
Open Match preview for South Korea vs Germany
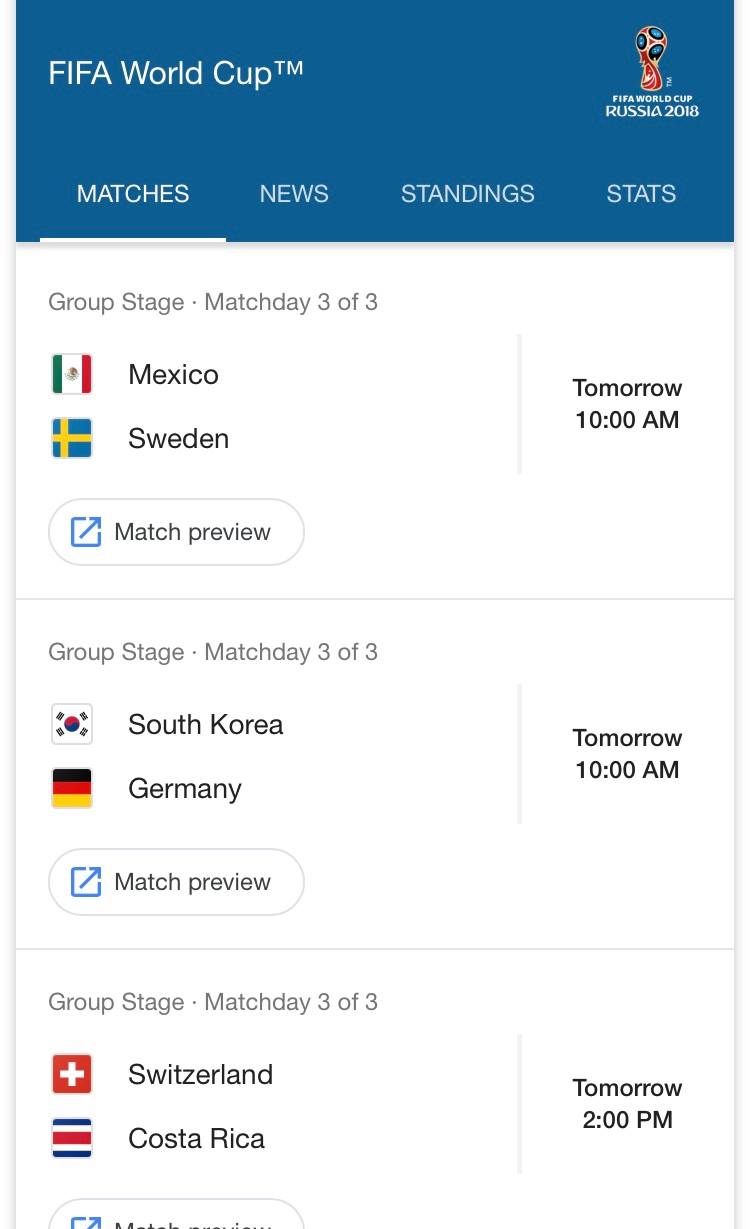point(176,882)
